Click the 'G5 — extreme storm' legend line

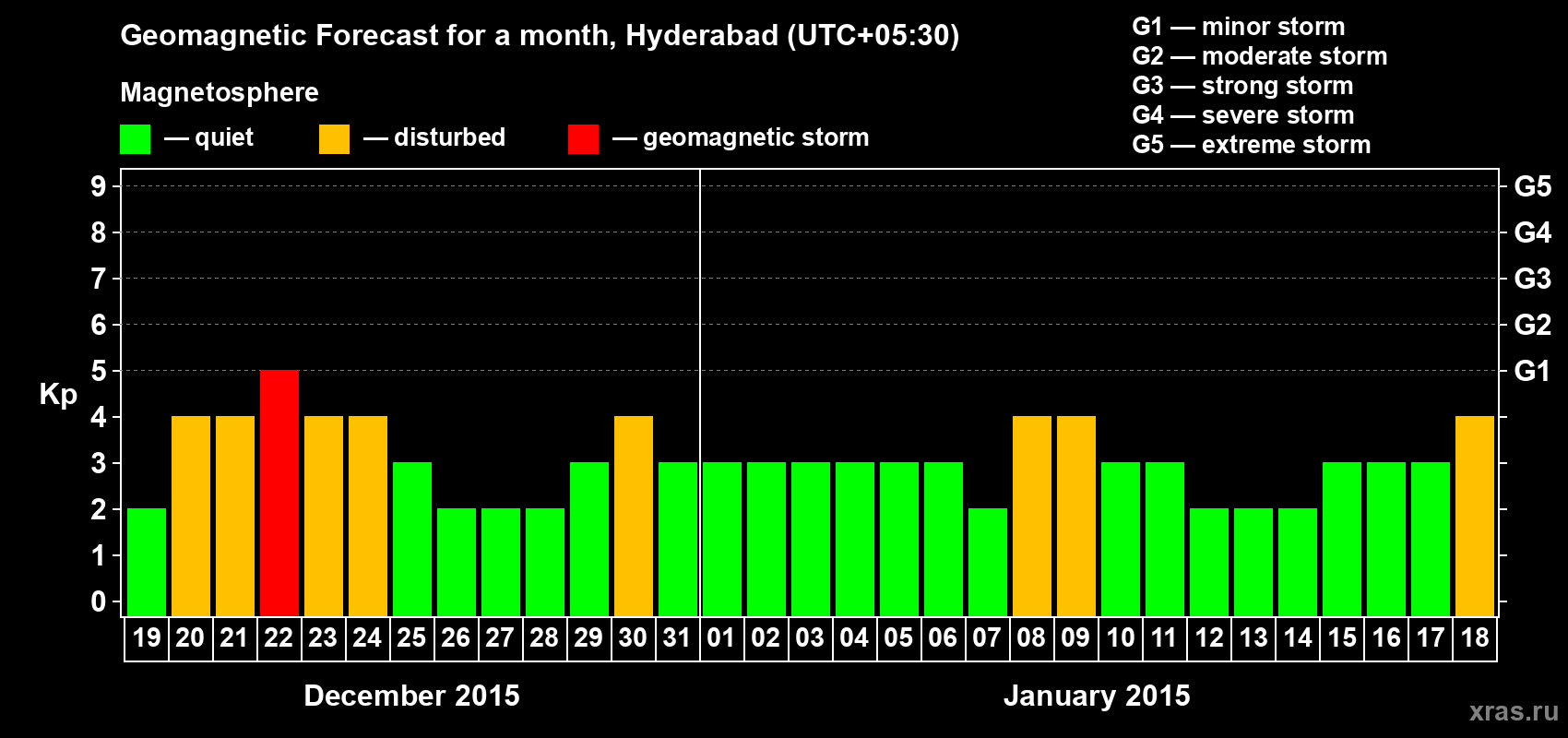(1251, 145)
